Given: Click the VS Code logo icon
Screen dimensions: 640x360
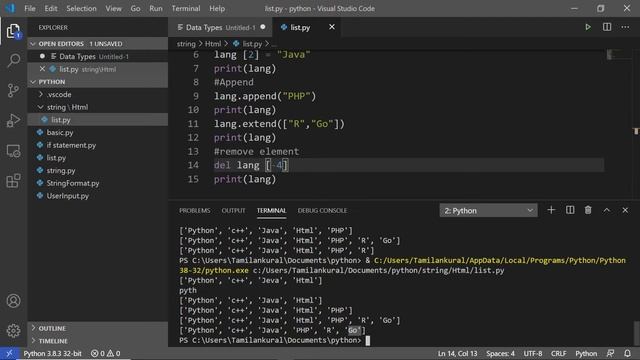Looking at the screenshot, I should tap(10, 8).
